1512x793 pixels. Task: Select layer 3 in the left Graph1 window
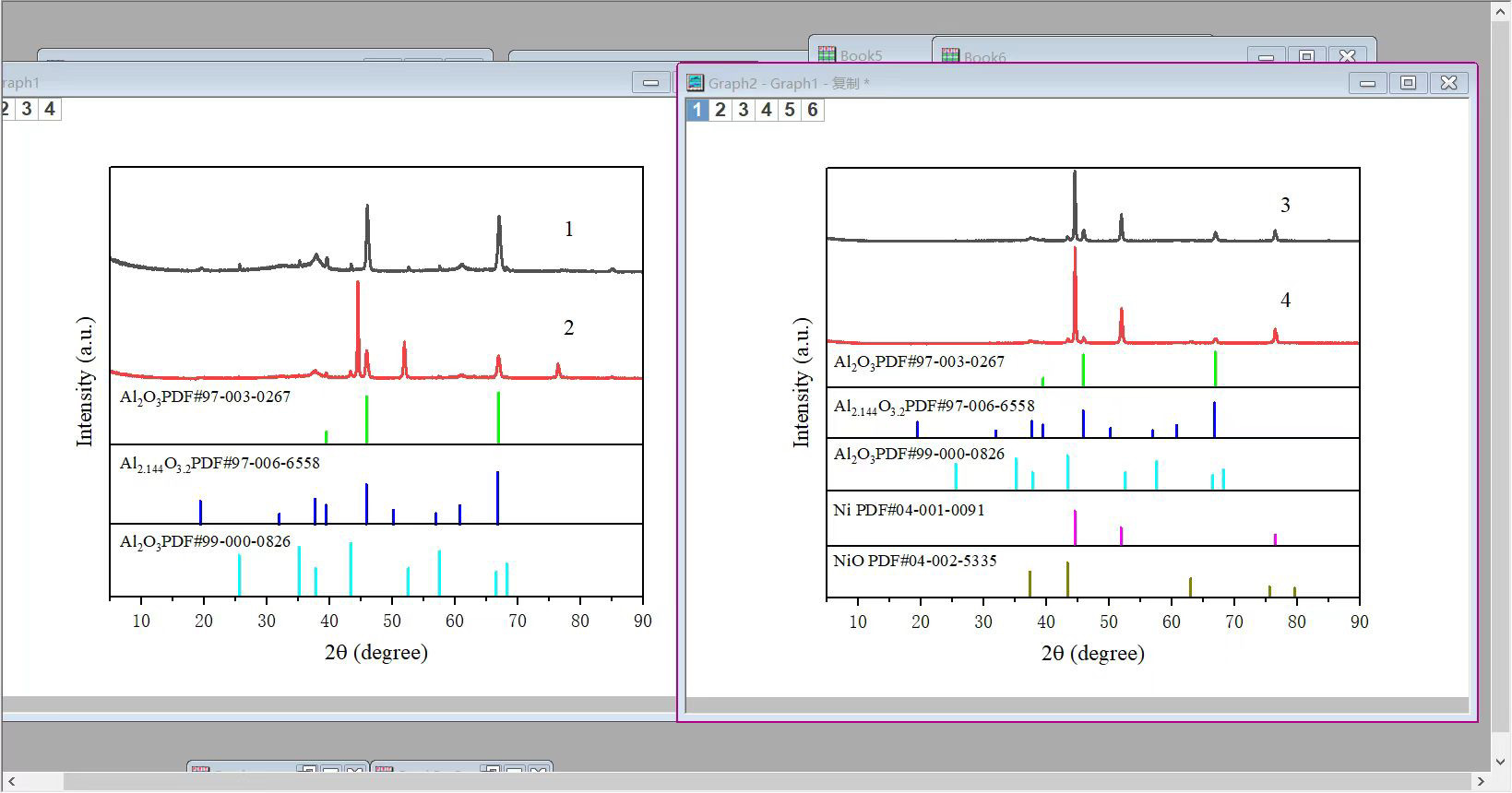click(x=27, y=109)
